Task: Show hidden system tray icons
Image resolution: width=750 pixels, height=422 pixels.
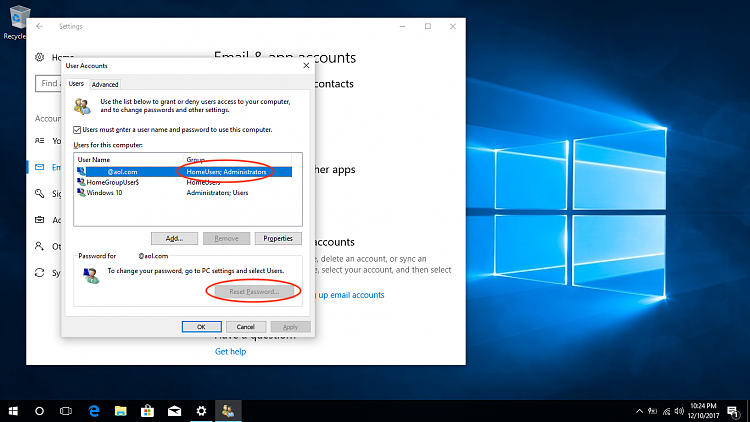Action: [640, 411]
